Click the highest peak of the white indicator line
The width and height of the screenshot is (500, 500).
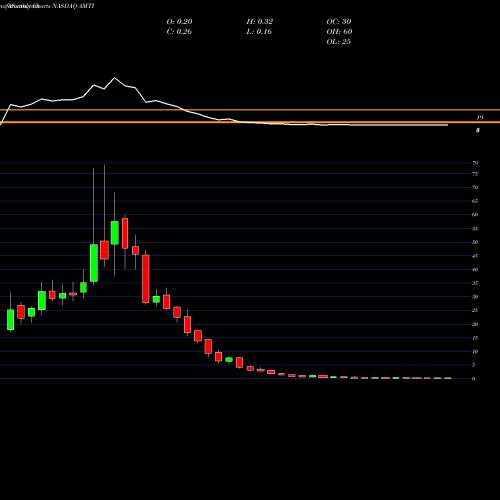[114, 78]
